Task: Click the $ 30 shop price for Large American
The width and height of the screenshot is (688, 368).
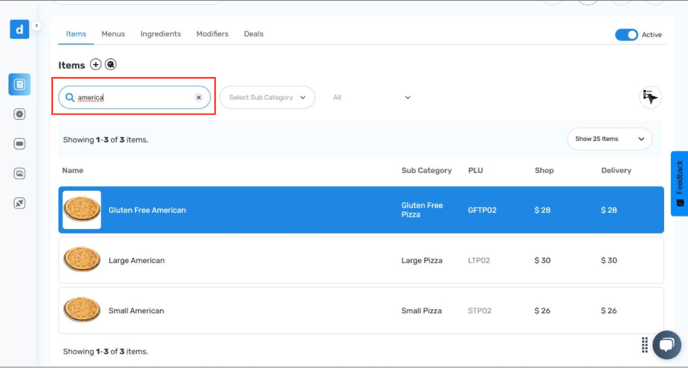Action: 542,260
